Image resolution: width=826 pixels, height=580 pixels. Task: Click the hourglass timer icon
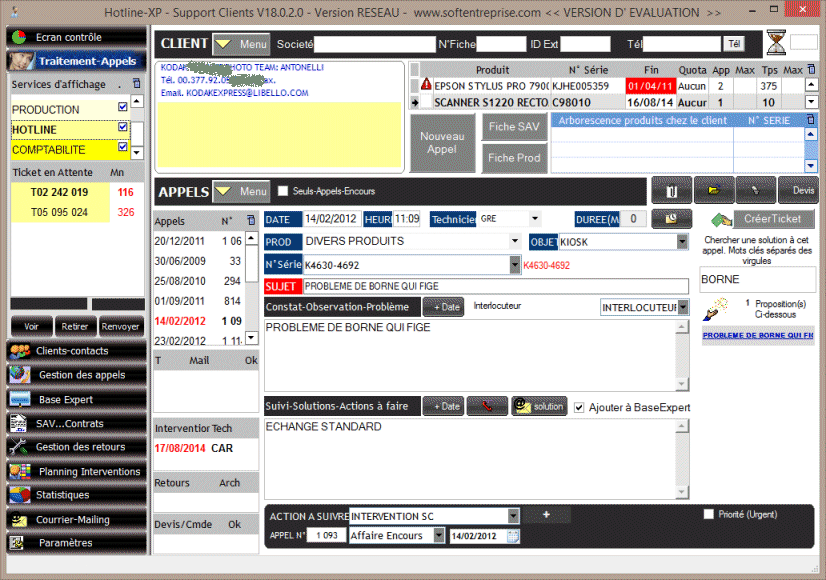[776, 43]
